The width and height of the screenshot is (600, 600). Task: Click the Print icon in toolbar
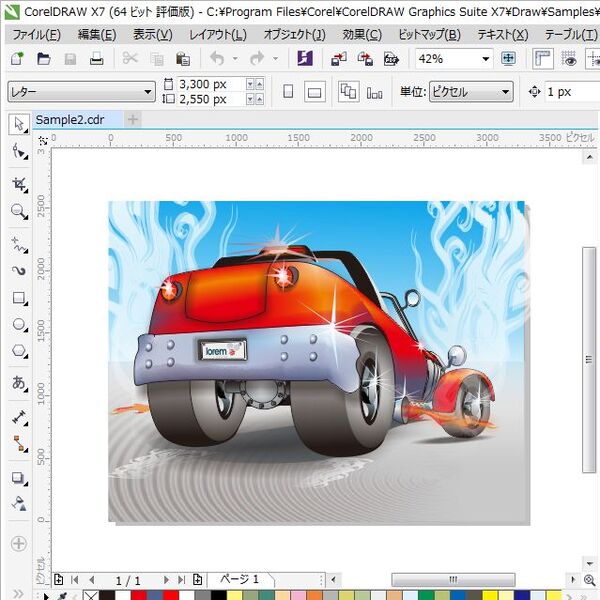point(97,59)
